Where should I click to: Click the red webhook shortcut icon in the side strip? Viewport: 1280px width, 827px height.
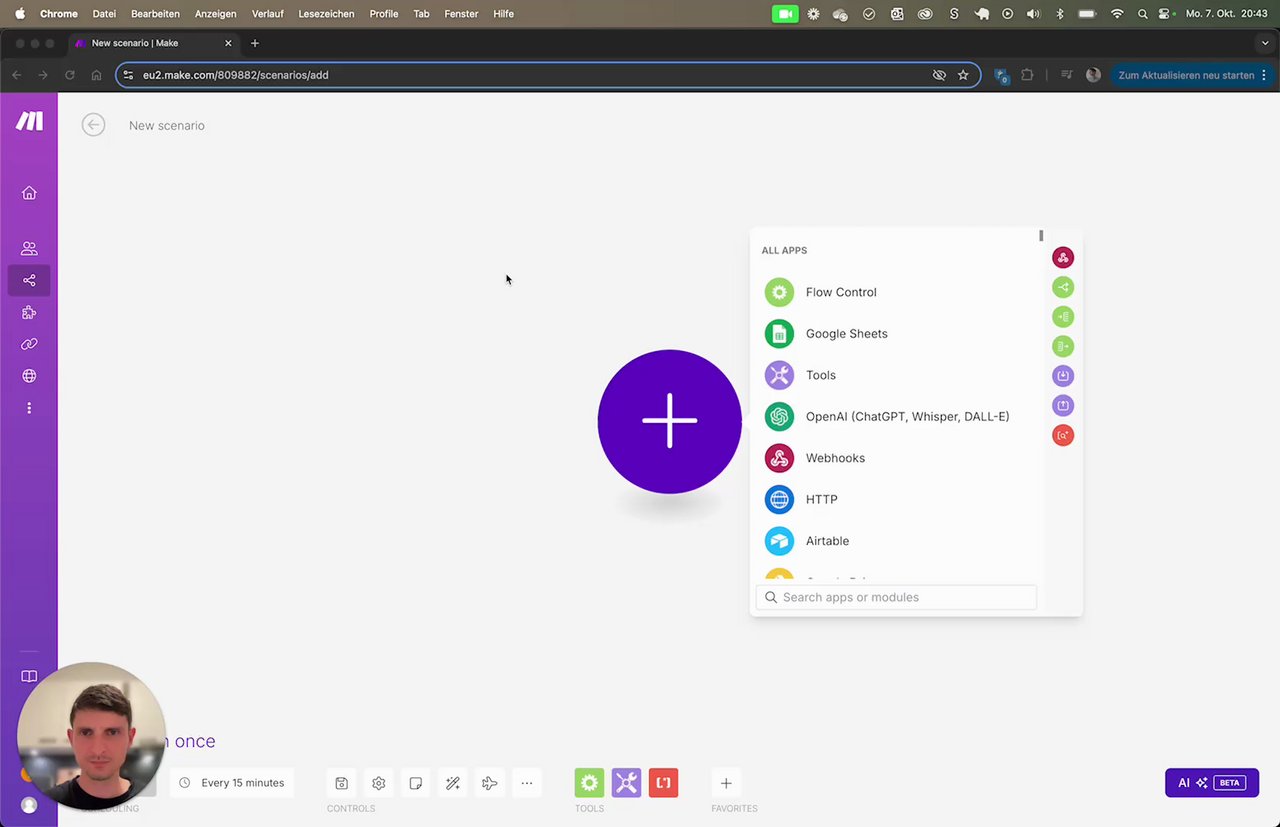[1063, 258]
